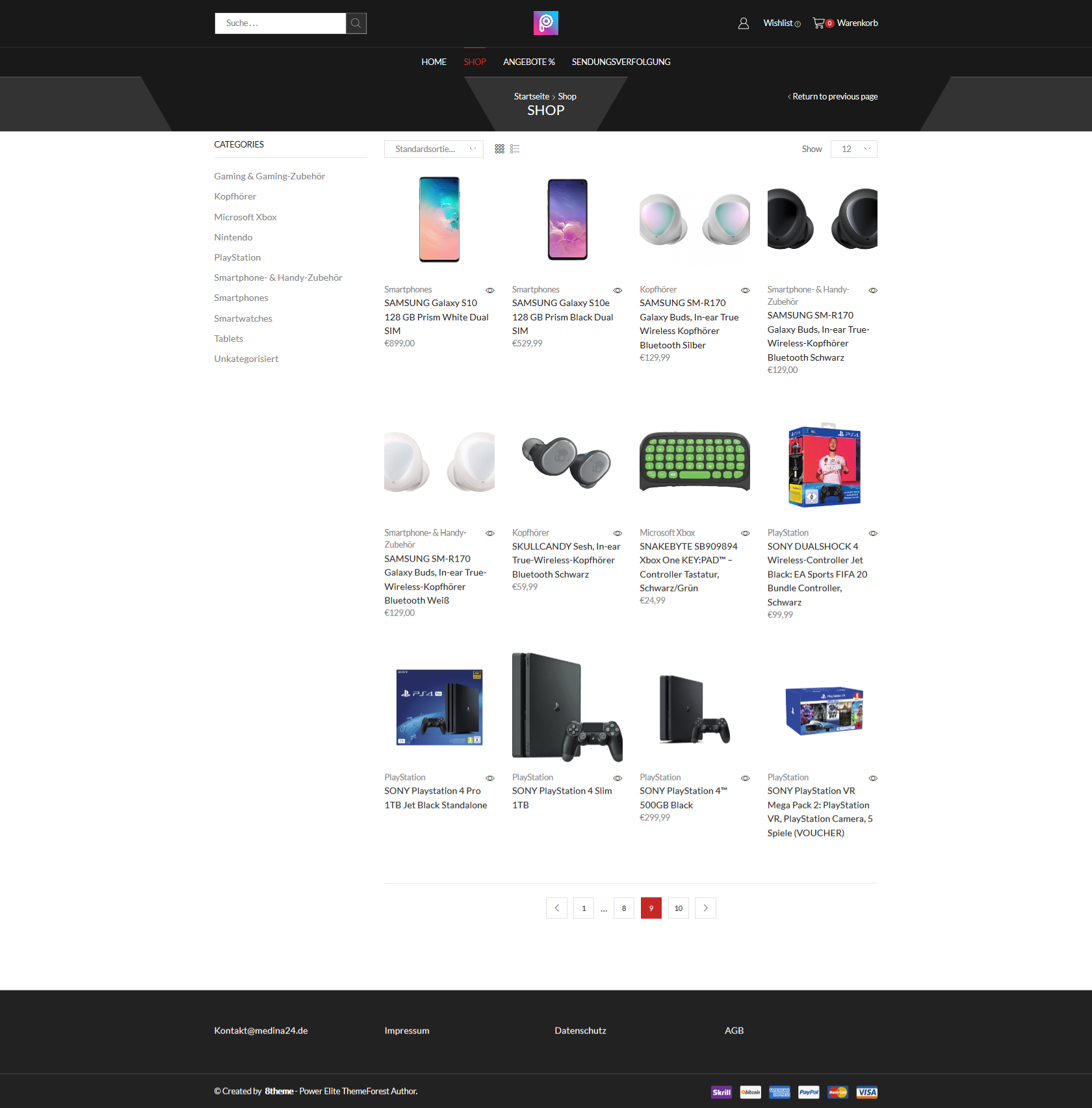Open the Standardsortierung sort dropdown
This screenshot has width=1092, height=1108.
point(434,149)
